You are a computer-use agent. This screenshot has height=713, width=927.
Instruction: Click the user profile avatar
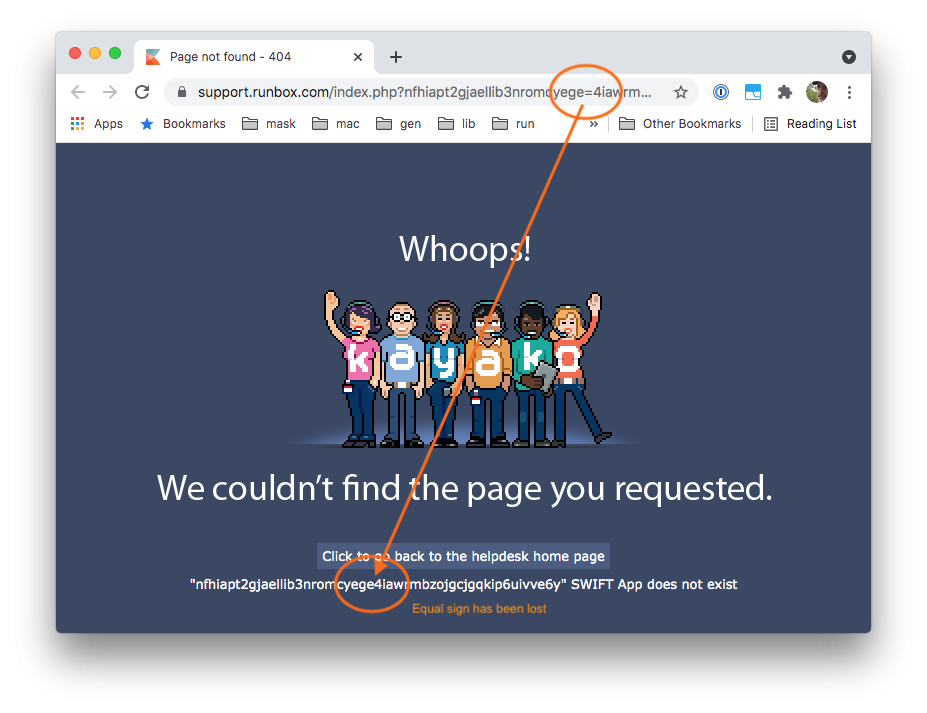pos(817,92)
